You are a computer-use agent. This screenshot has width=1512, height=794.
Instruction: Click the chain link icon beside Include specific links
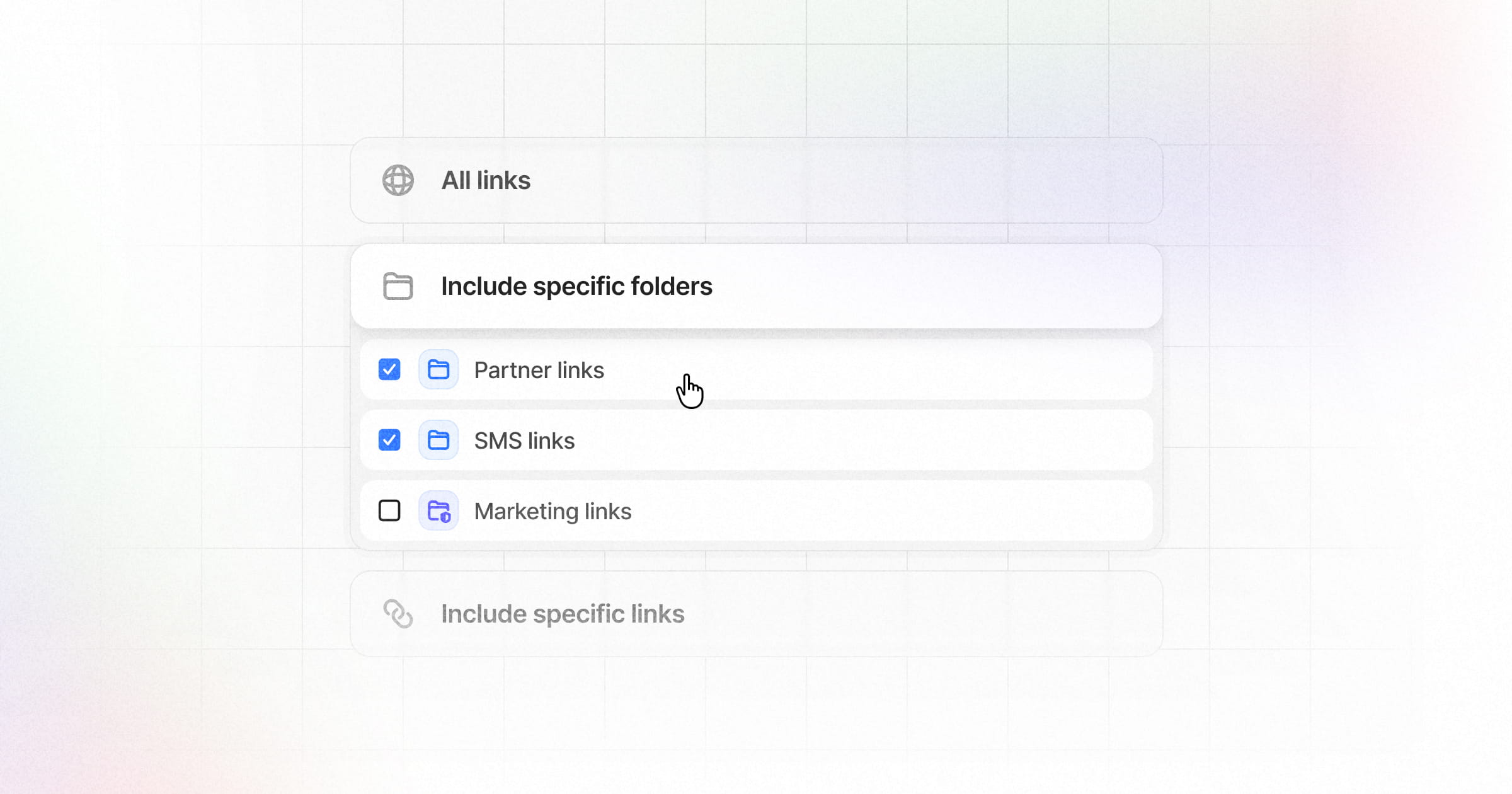(x=398, y=614)
